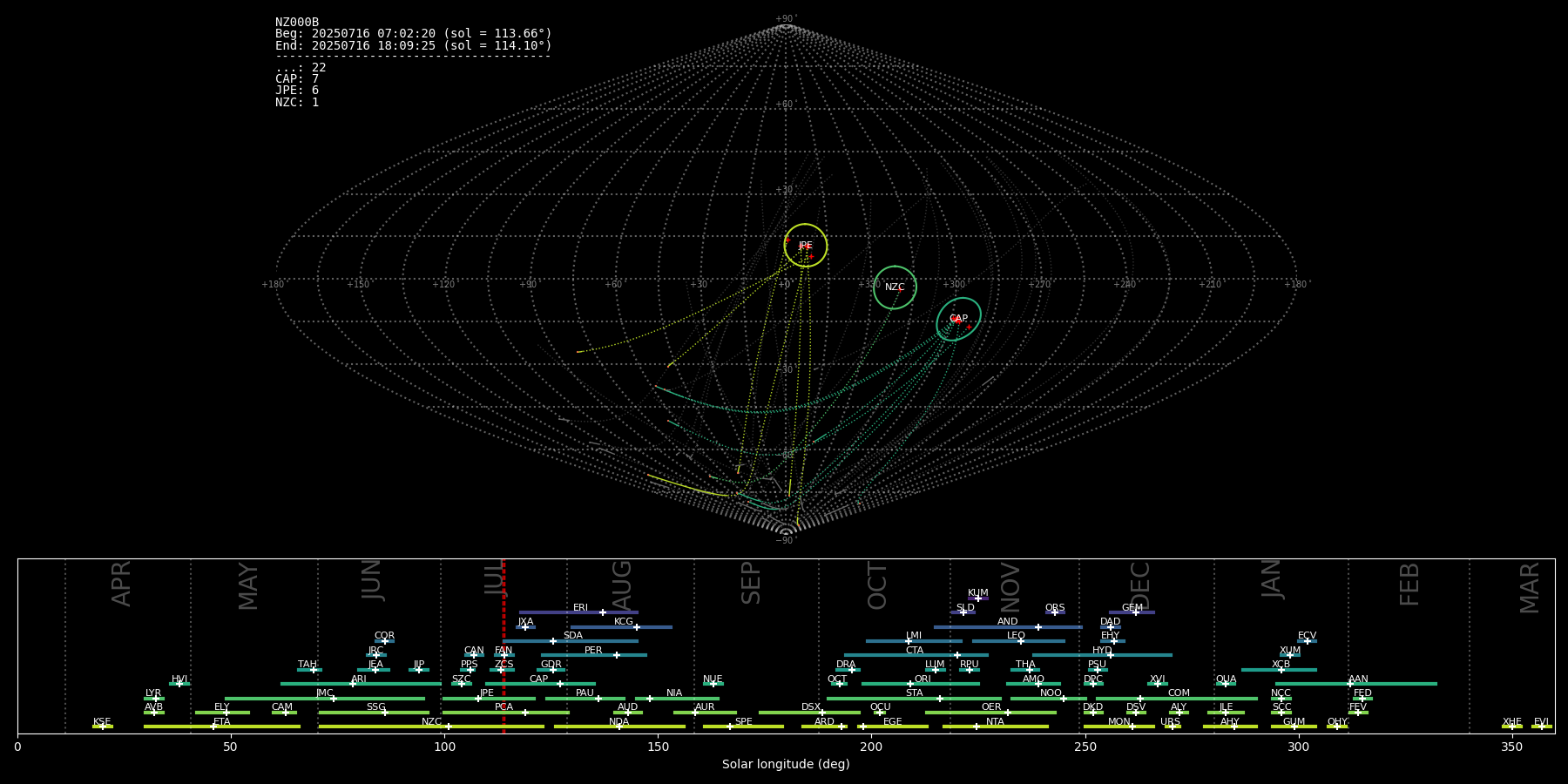Click the '350' tick on the solar longitude axis
The height and width of the screenshot is (784, 1568).
pyautogui.click(x=1512, y=747)
